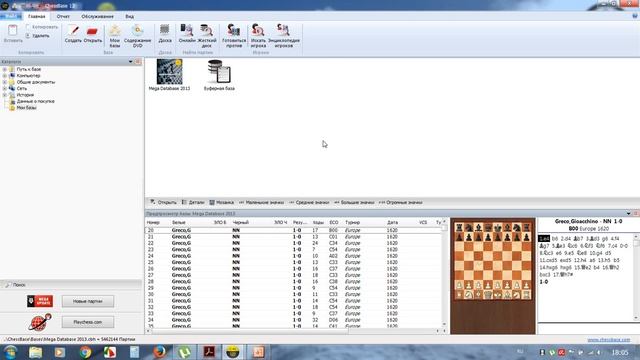Image resolution: width=640 pixels, height=360 pixels.
Task: Click the system clock showing 18:05
Action: click(x=620, y=352)
